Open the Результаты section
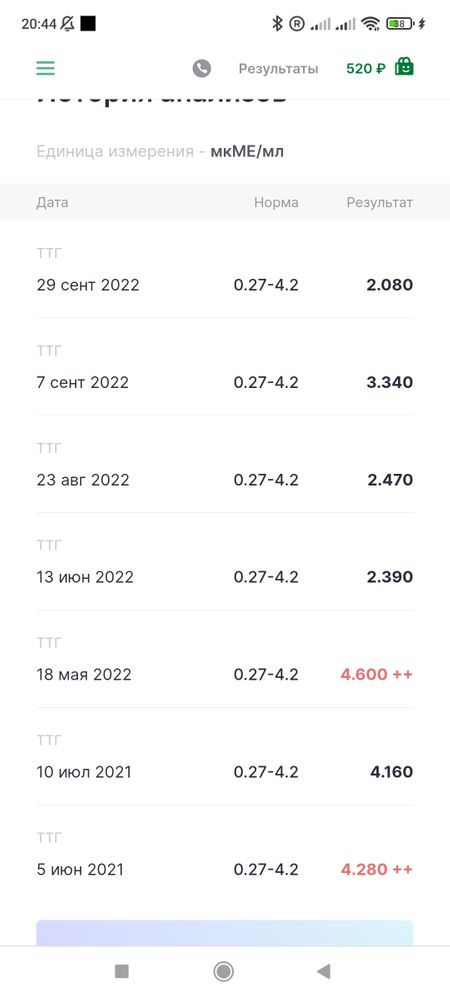The image size is (450, 1000). pos(278,69)
